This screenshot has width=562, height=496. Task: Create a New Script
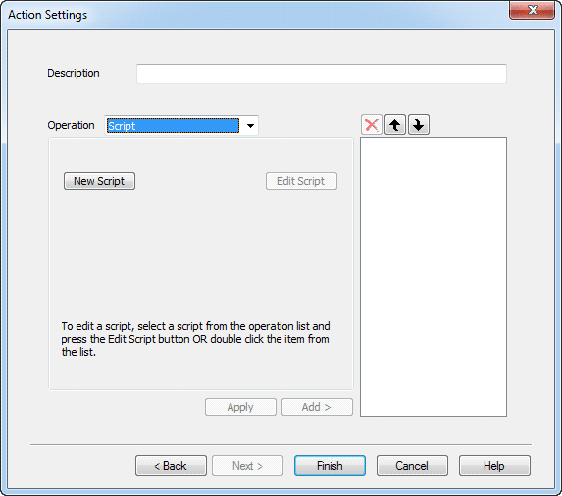pos(99,181)
